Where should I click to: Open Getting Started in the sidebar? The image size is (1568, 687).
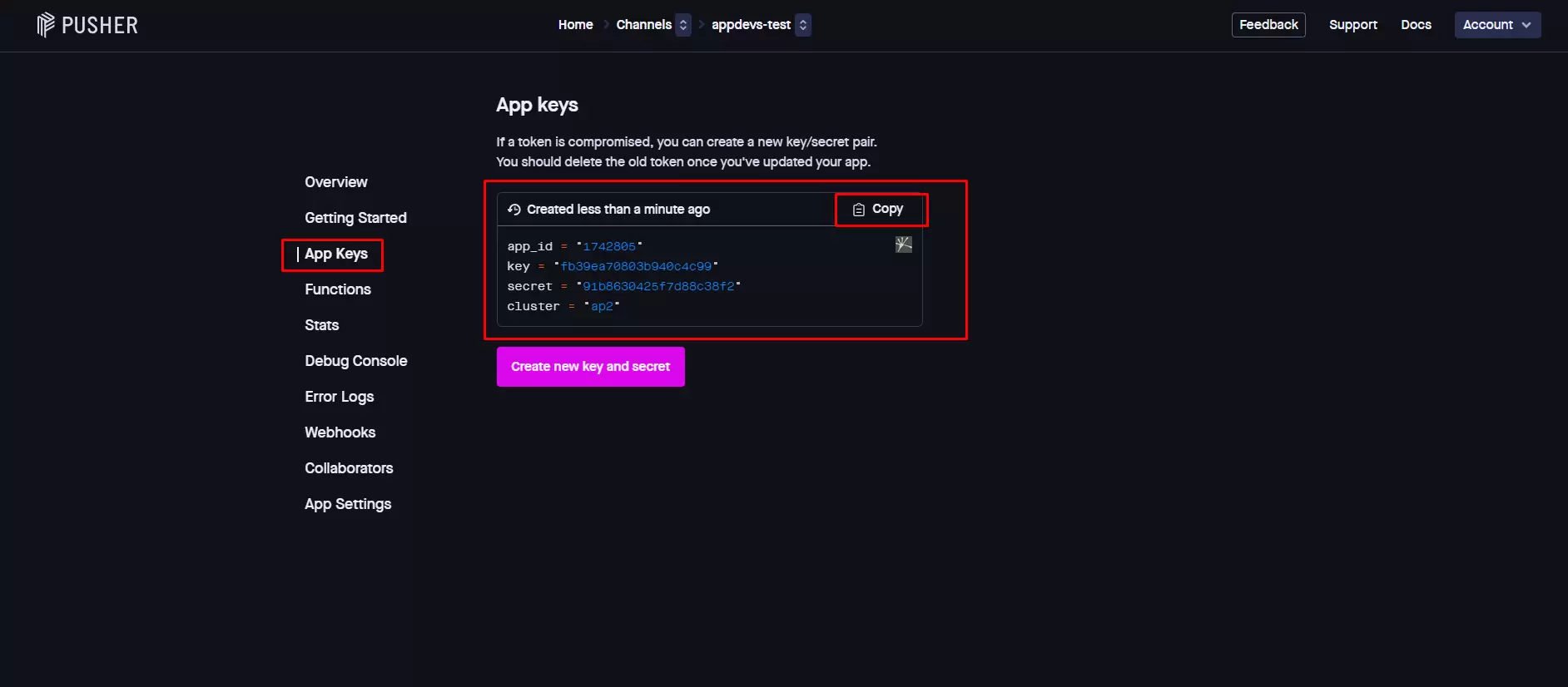tap(355, 218)
